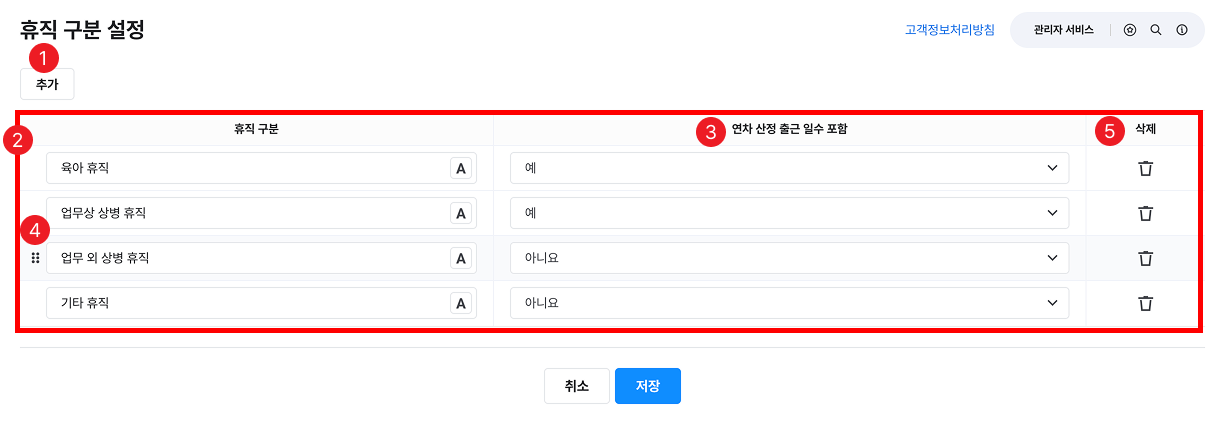Expand dropdown in 업무 외 상병 휴직 row
This screenshot has height=430, width=1230.
click(789, 258)
